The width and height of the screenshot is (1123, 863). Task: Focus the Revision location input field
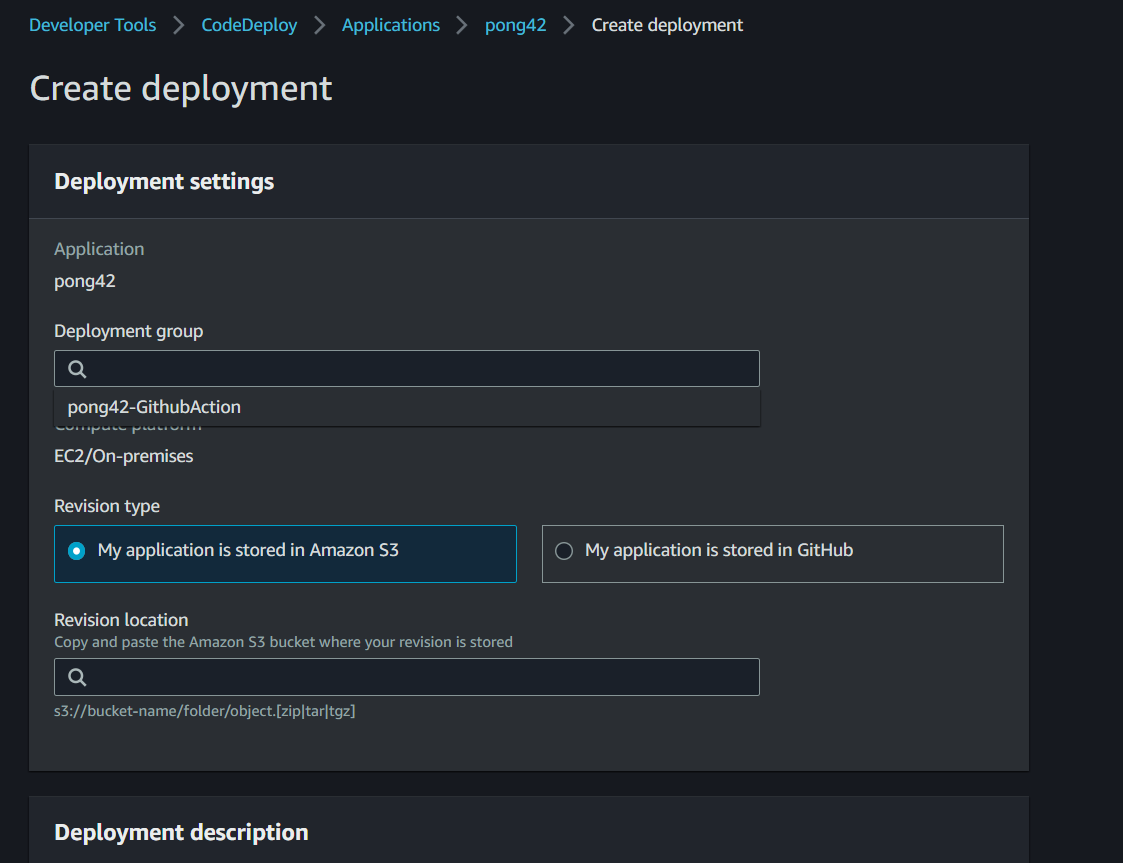coord(407,677)
